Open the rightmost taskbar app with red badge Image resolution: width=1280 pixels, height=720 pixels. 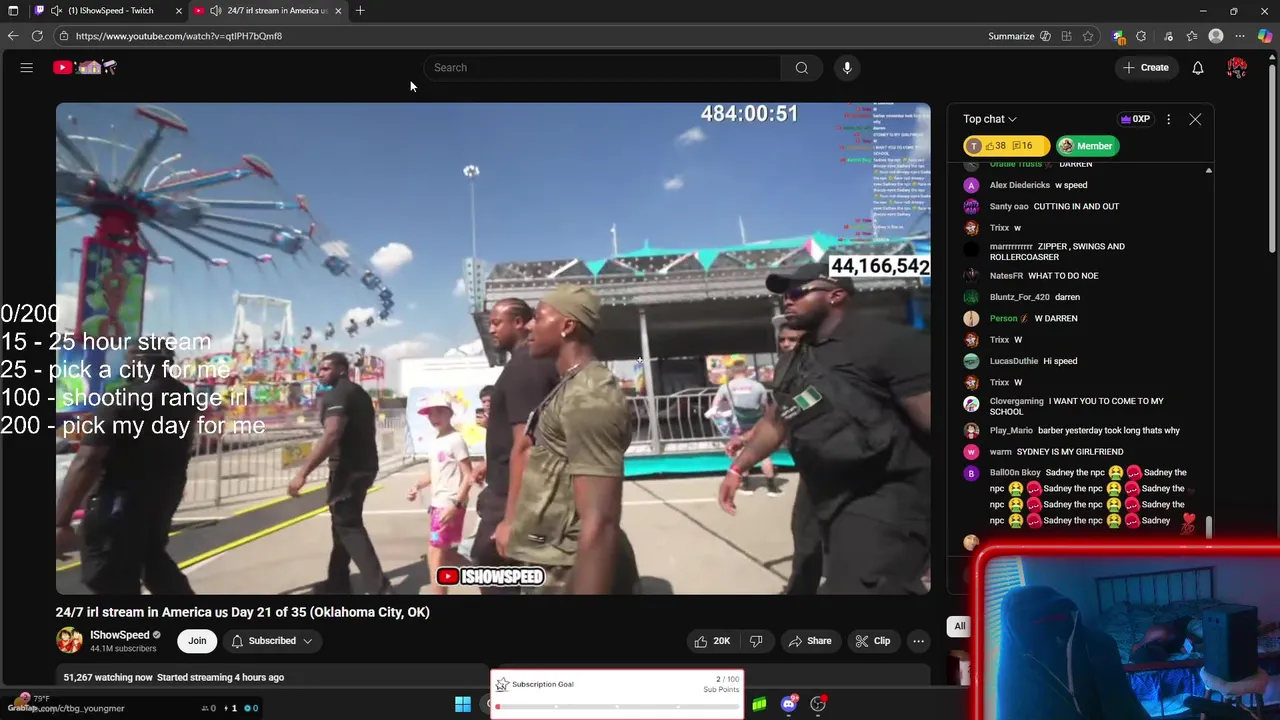pos(818,705)
